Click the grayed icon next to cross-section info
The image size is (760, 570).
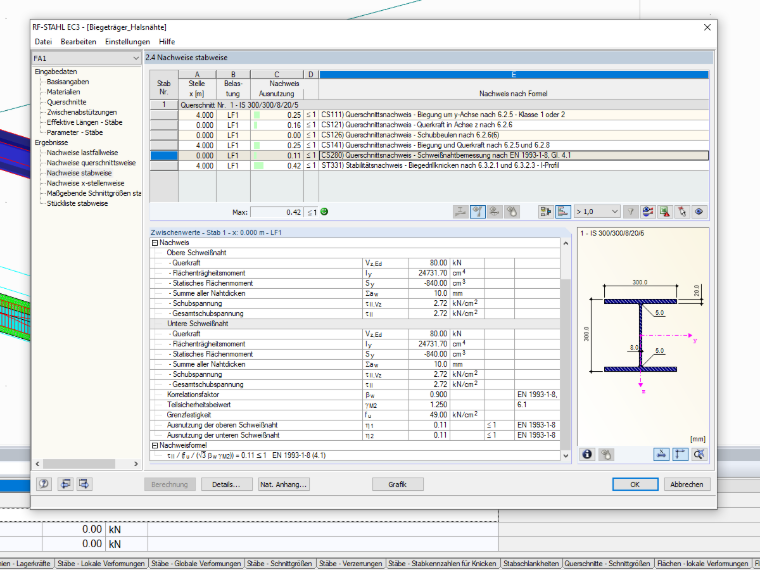(606, 454)
